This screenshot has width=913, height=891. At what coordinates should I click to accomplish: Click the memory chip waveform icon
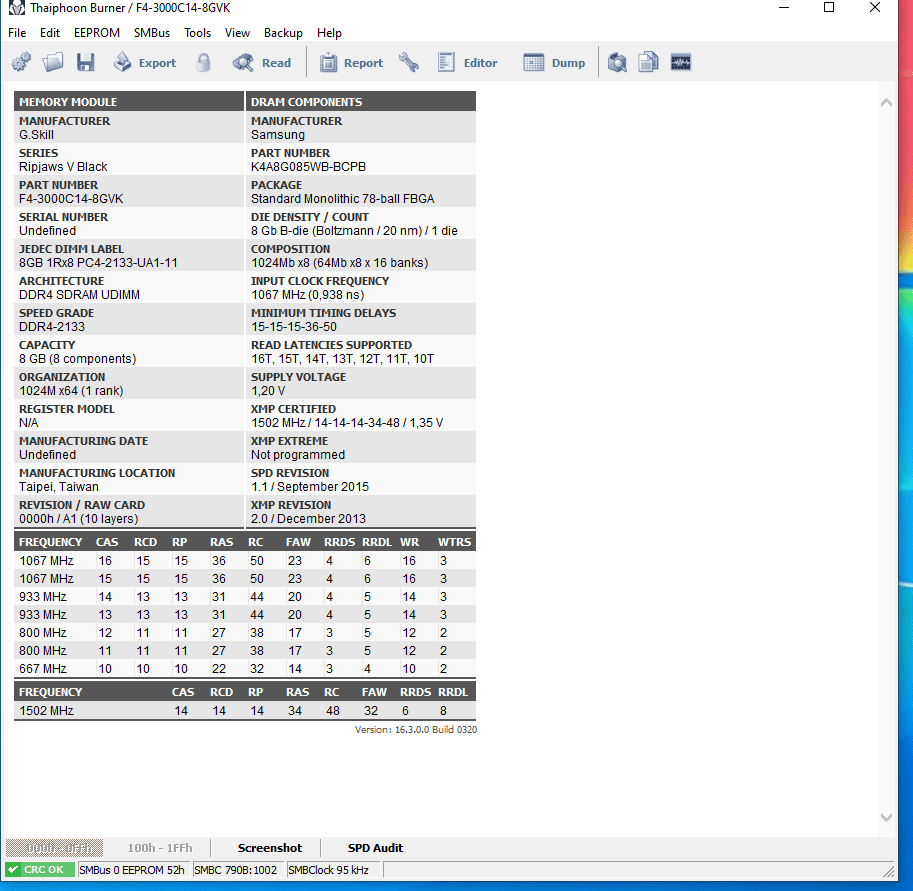point(681,62)
